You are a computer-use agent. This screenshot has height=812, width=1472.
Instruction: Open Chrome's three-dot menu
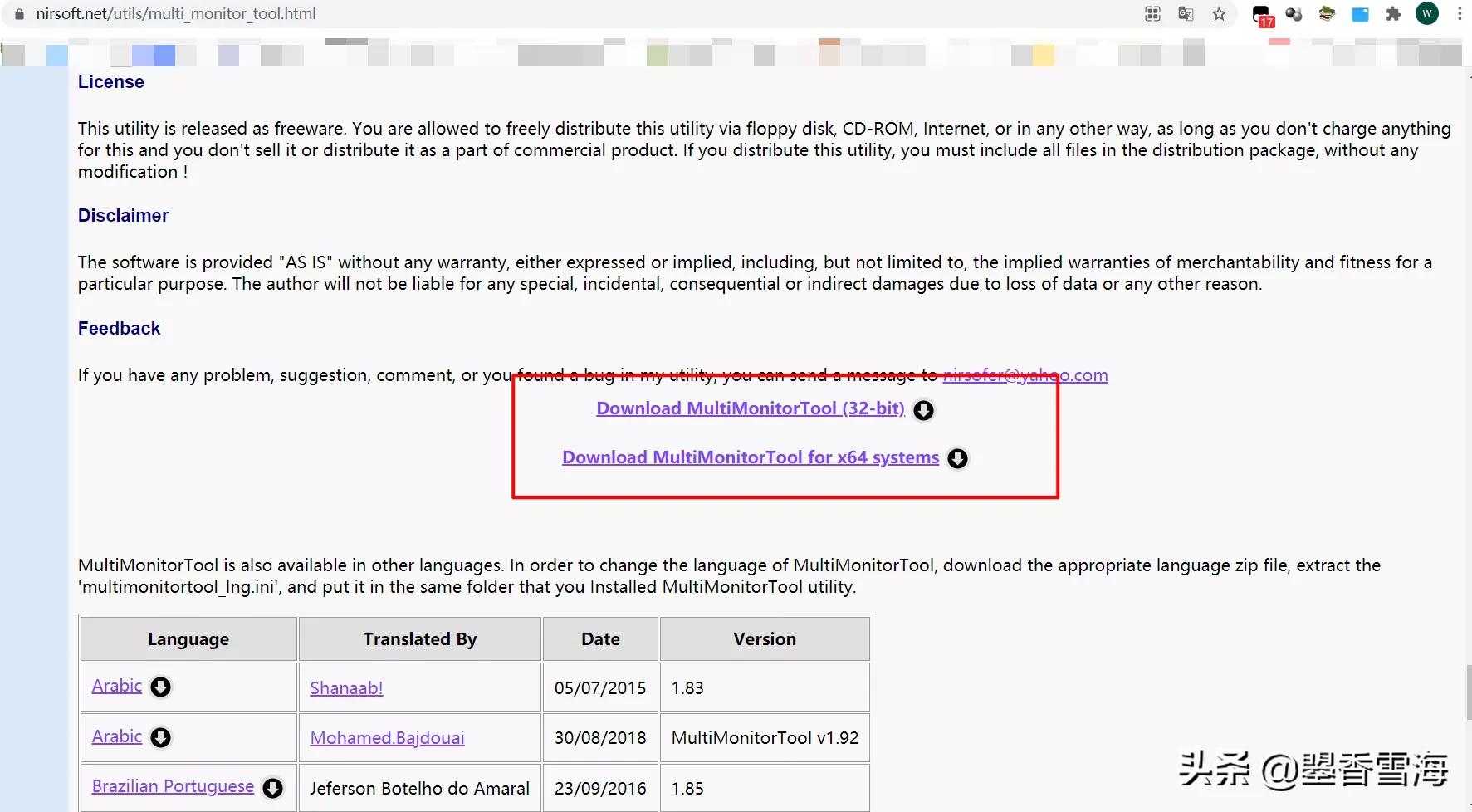(1460, 13)
